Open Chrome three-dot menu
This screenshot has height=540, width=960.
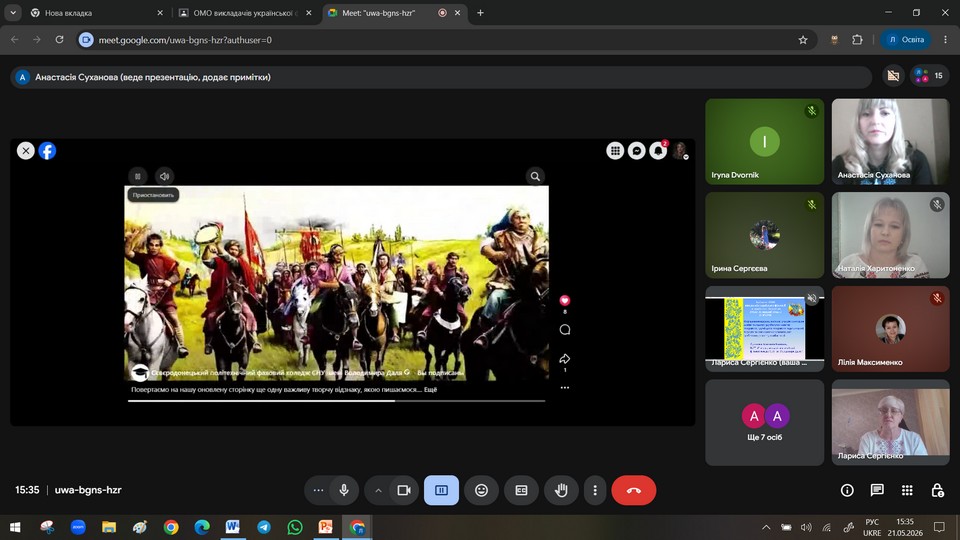(945, 40)
